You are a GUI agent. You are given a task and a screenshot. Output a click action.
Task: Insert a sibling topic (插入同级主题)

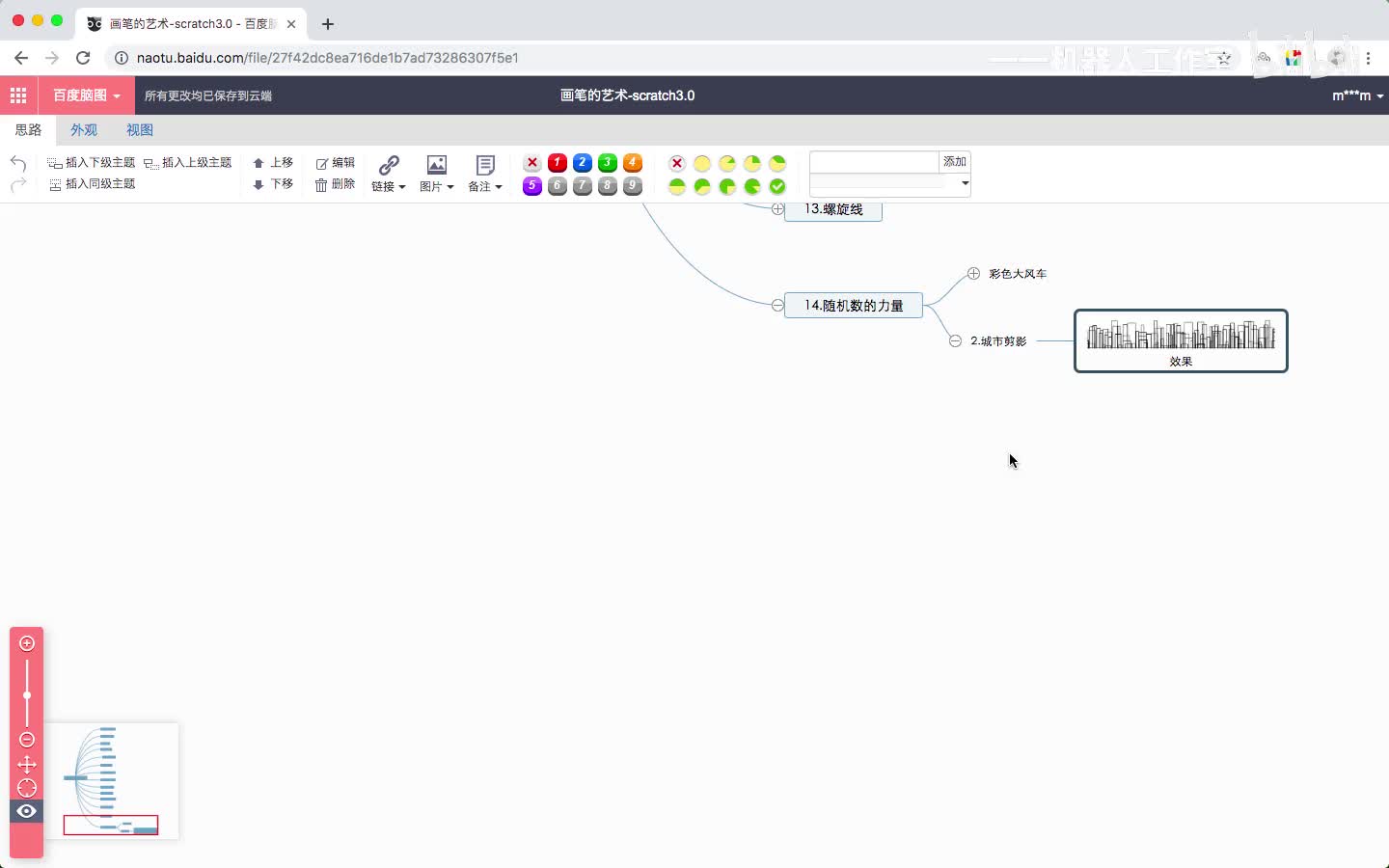pos(92,184)
